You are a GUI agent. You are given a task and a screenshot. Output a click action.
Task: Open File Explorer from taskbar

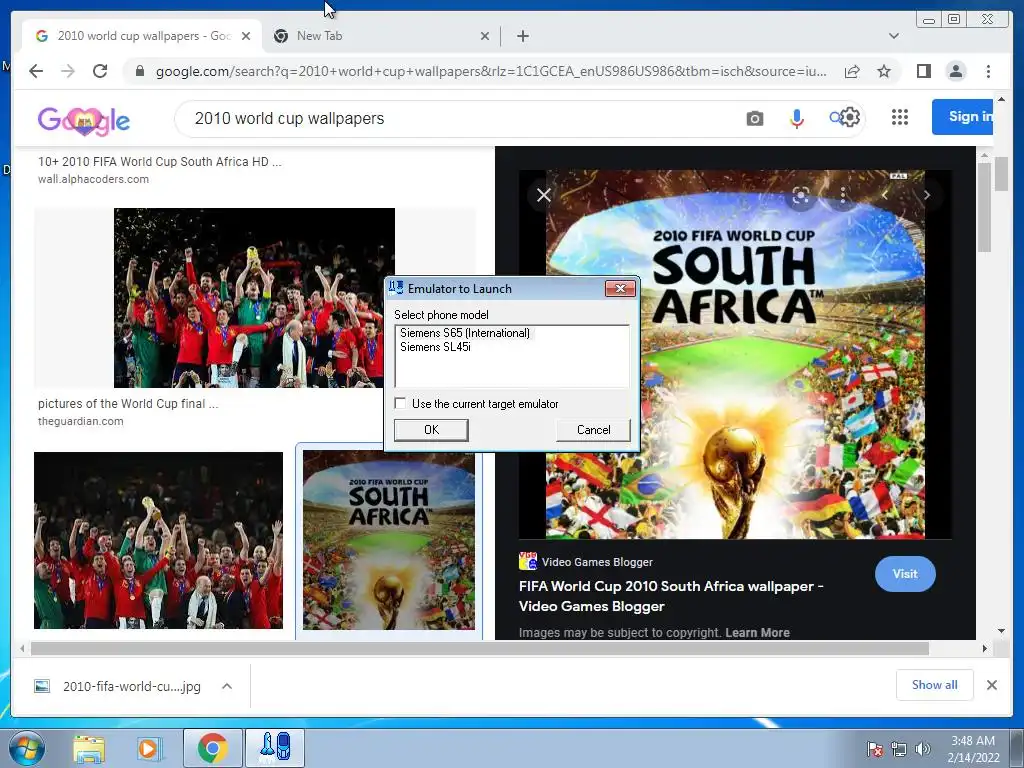(89, 748)
